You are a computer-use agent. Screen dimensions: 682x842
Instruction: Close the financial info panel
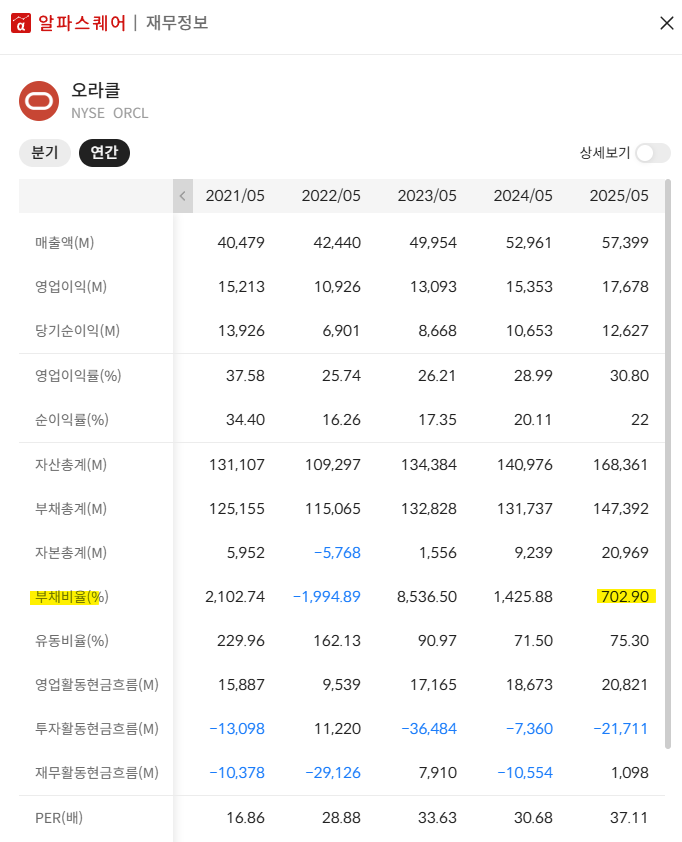[x=666, y=23]
